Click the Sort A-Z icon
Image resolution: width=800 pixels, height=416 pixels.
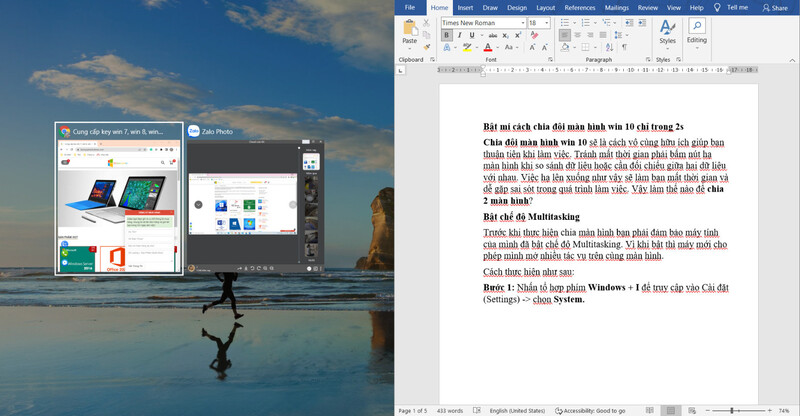pyautogui.click(x=609, y=47)
